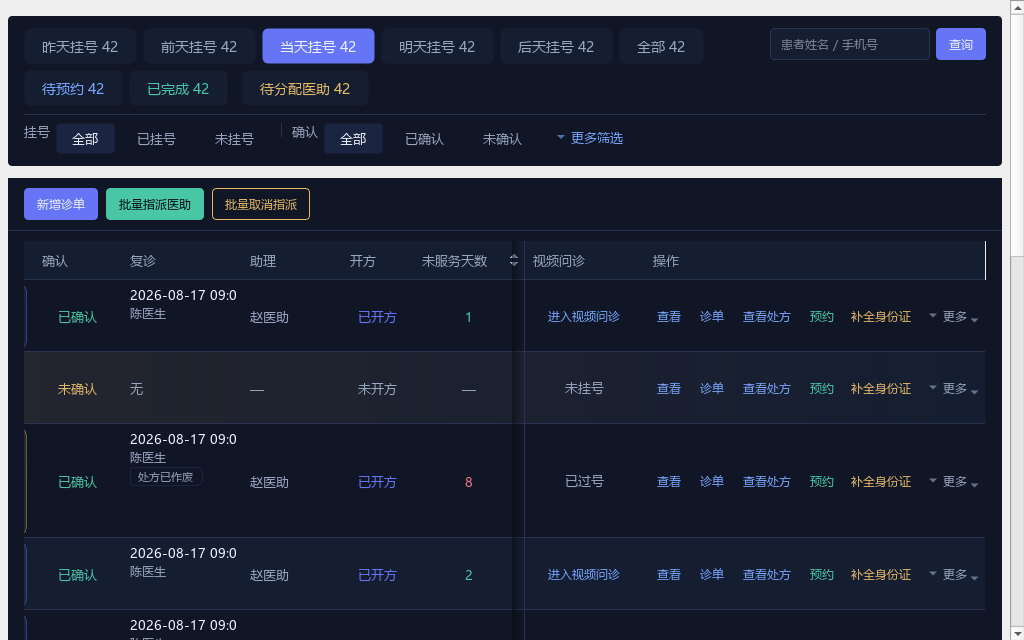Viewport: 1024px width, 640px height.
Task: Open the 待分配医助 42 tab
Action: 305,89
